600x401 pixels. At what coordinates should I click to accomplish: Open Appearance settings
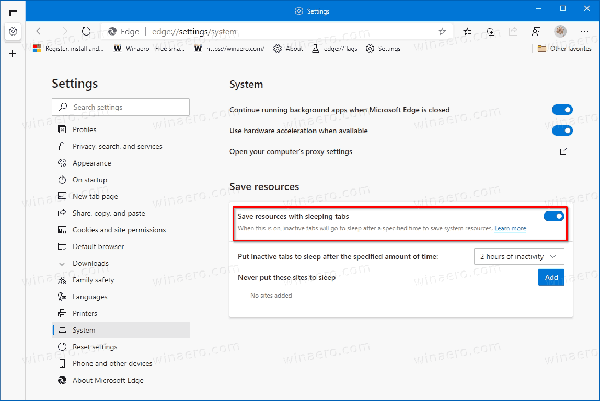tap(121, 163)
